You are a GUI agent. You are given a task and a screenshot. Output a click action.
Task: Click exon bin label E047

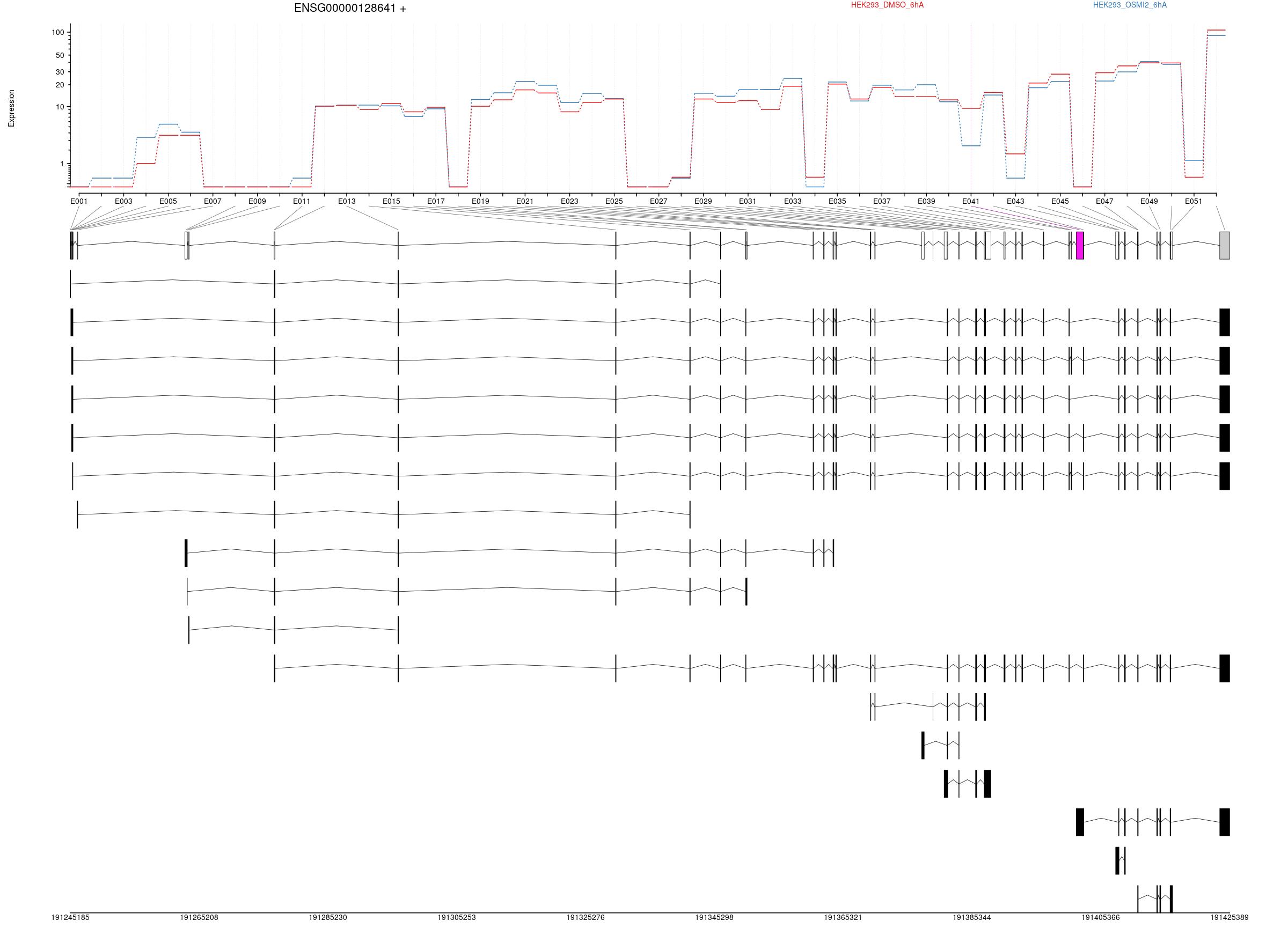[x=1104, y=202]
